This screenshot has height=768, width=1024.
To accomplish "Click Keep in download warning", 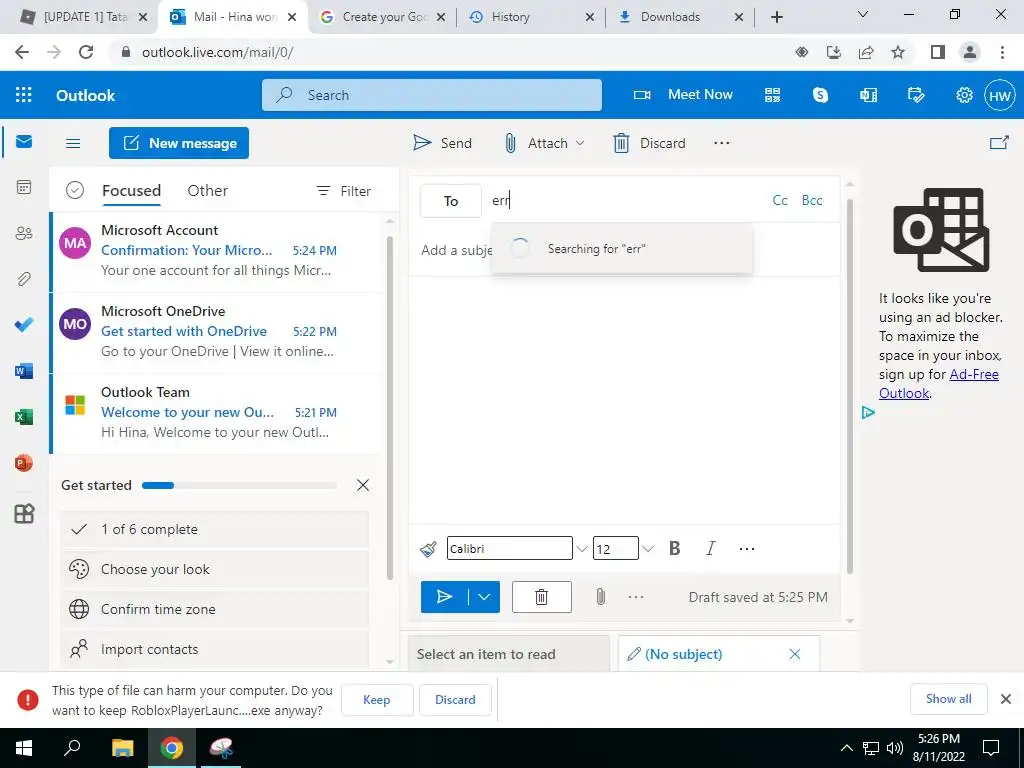I will click(377, 699).
